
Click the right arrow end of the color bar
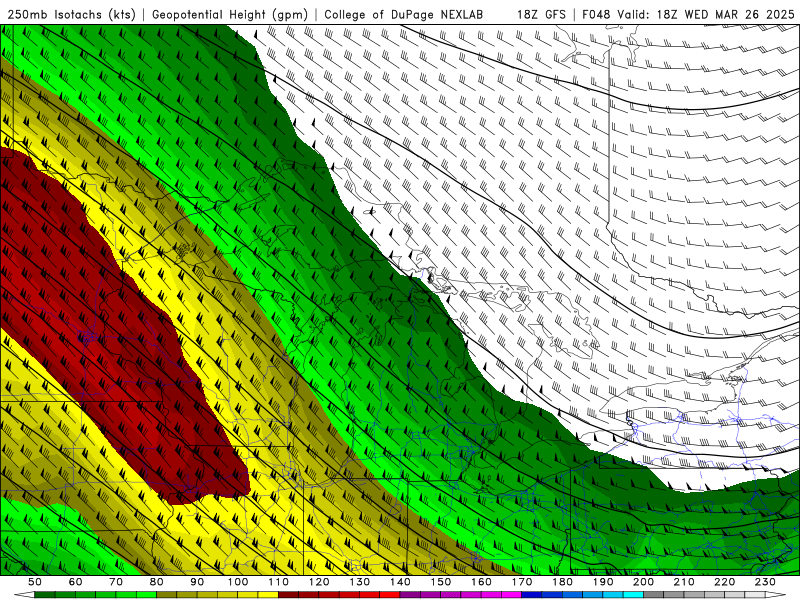[776, 595]
